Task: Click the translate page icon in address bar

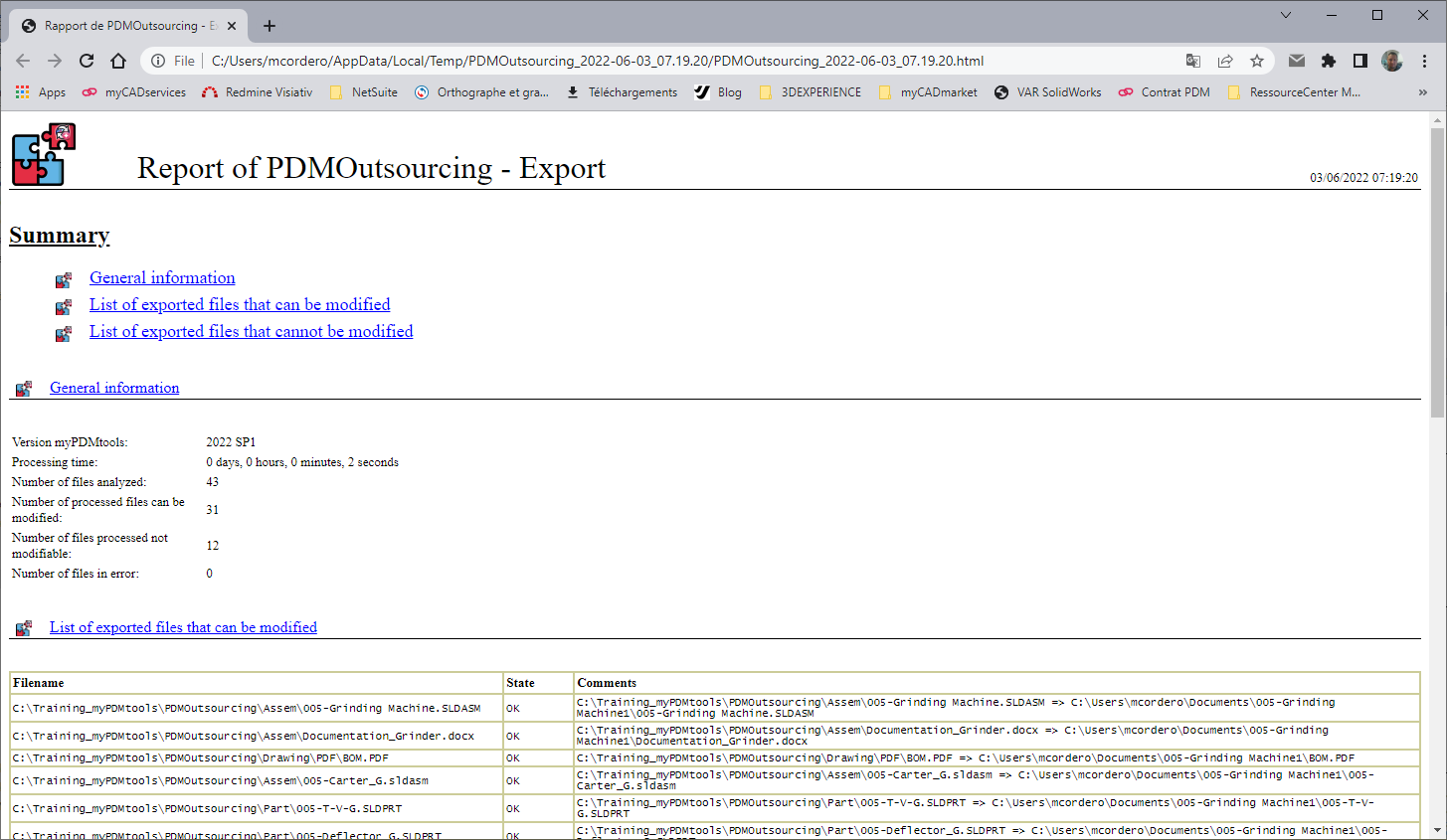Action: pos(1193,61)
